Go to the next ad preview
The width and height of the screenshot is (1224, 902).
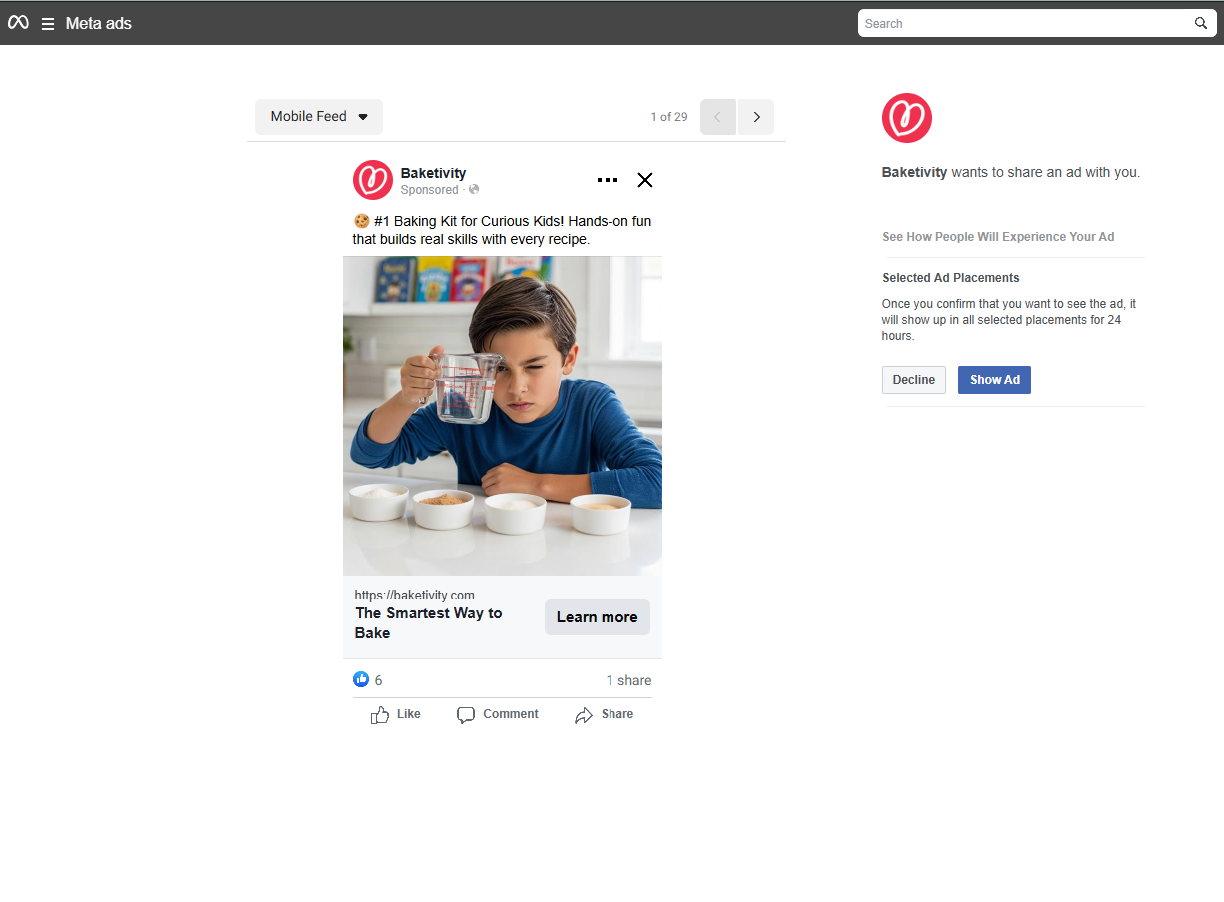(756, 117)
